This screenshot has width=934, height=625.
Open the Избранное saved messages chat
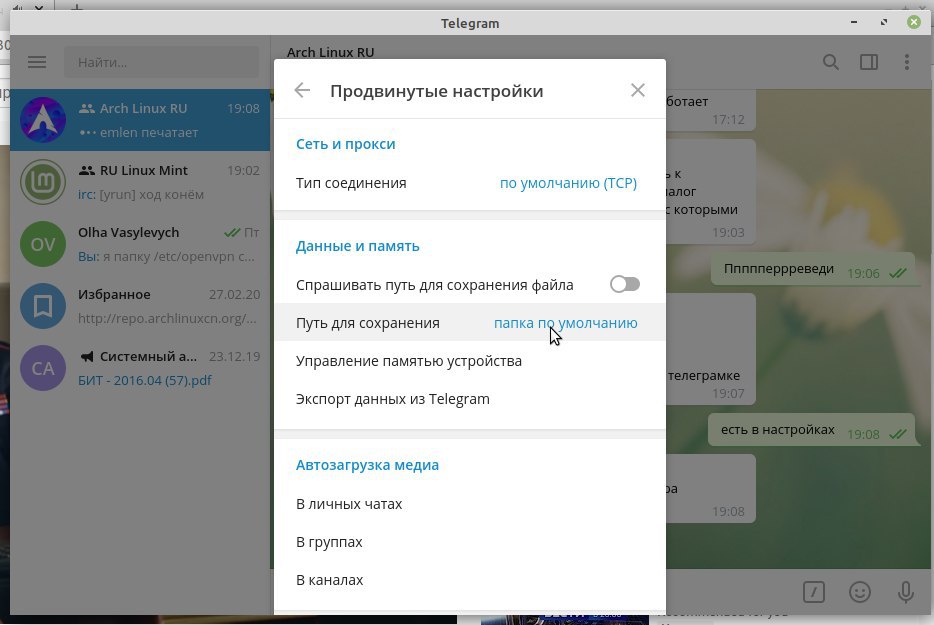click(x=141, y=306)
